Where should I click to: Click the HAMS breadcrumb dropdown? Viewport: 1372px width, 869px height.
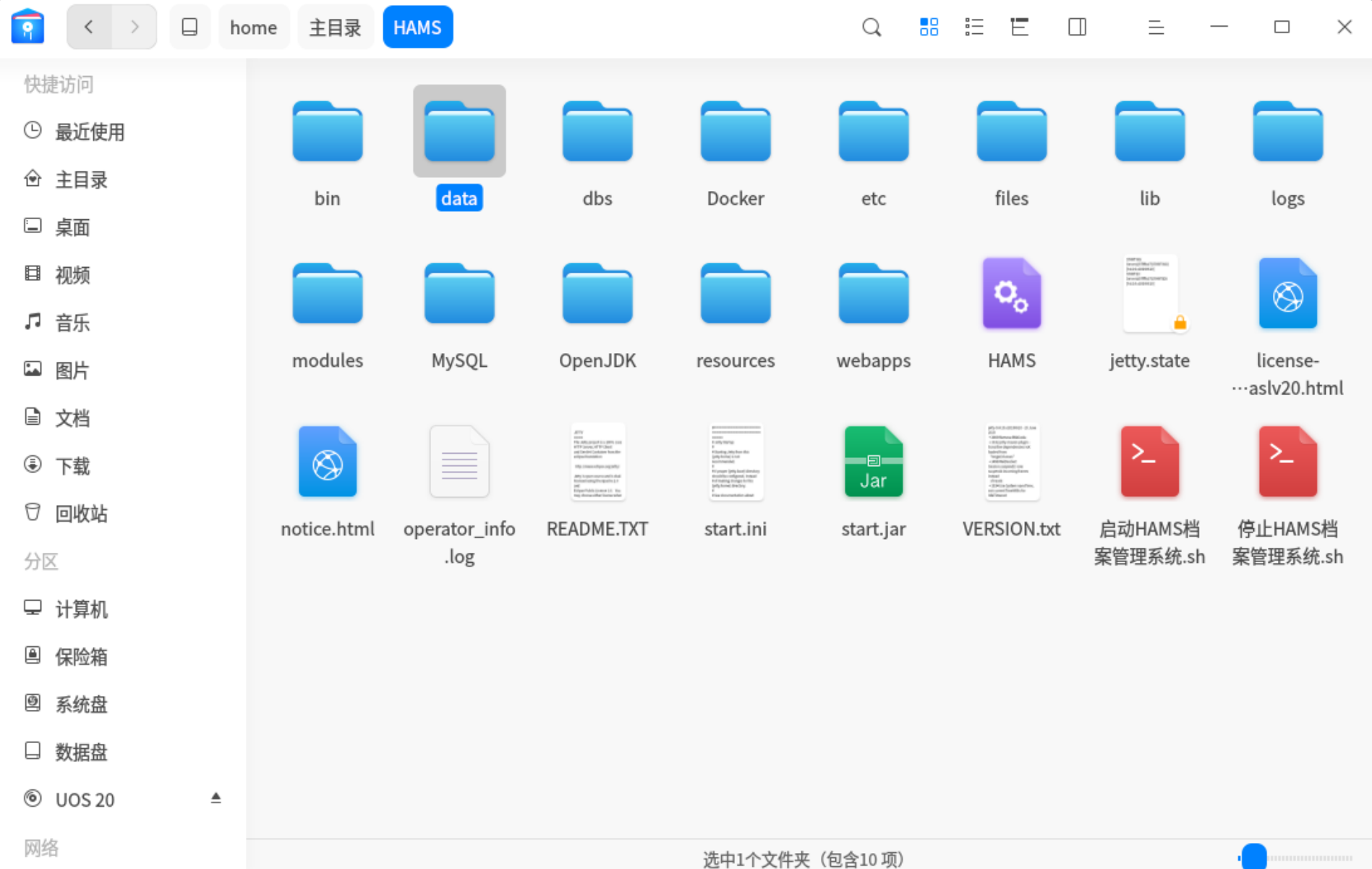point(417,27)
